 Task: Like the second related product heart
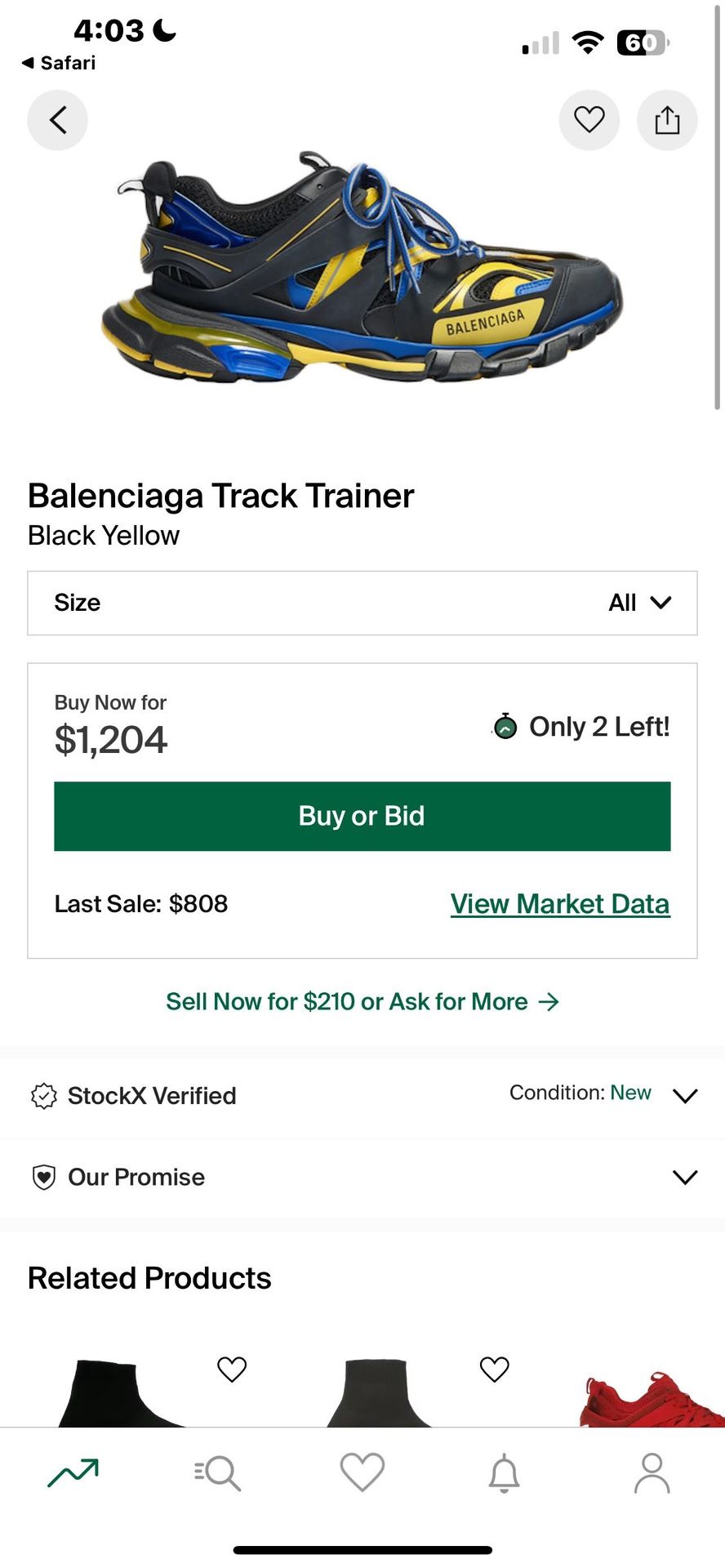tap(494, 1369)
